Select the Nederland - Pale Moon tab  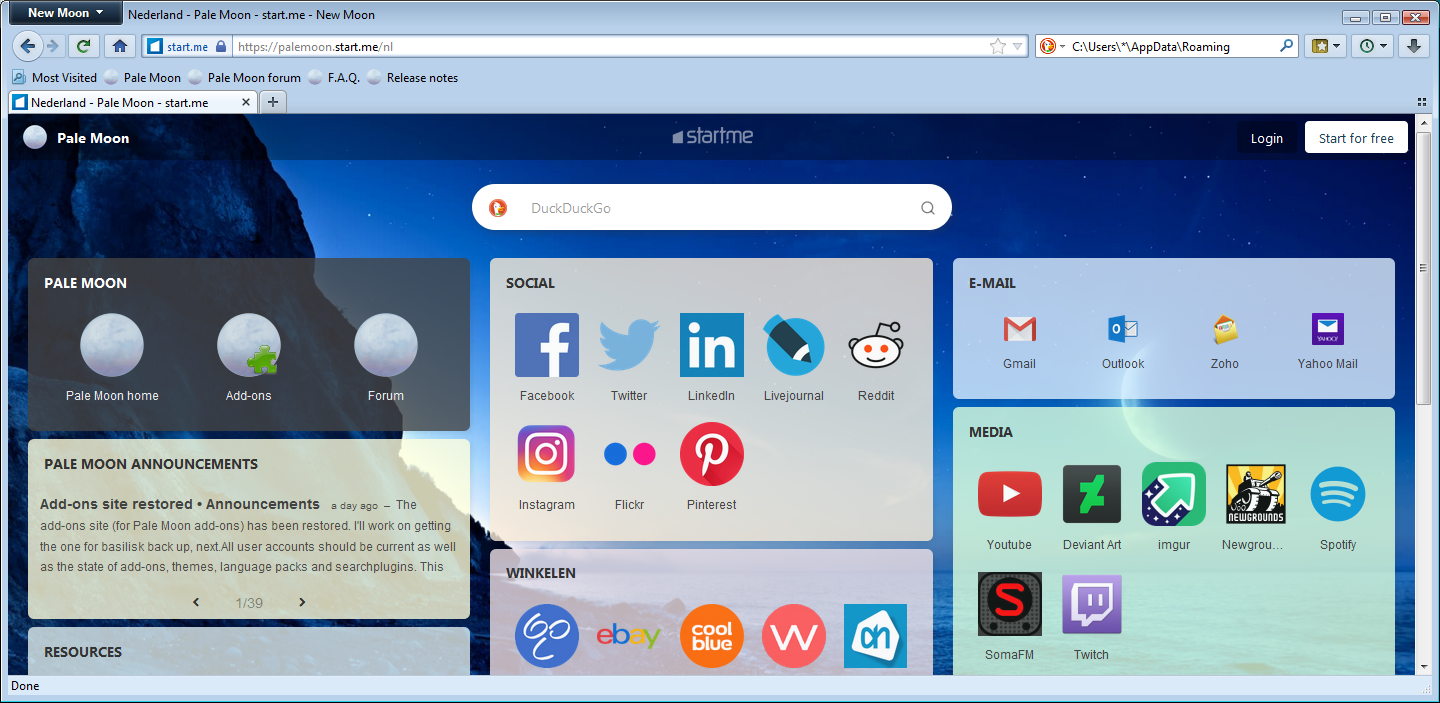coord(132,102)
